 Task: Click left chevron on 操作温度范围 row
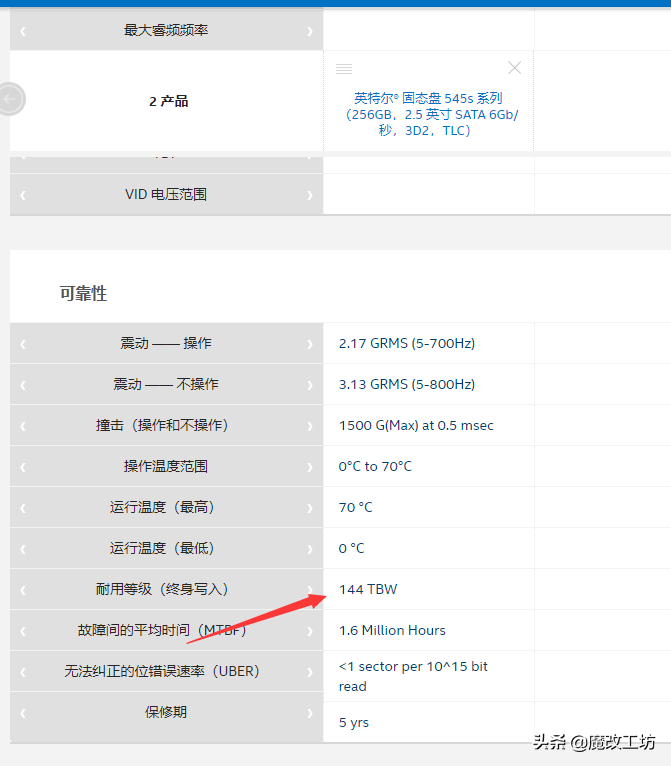[x=23, y=467]
